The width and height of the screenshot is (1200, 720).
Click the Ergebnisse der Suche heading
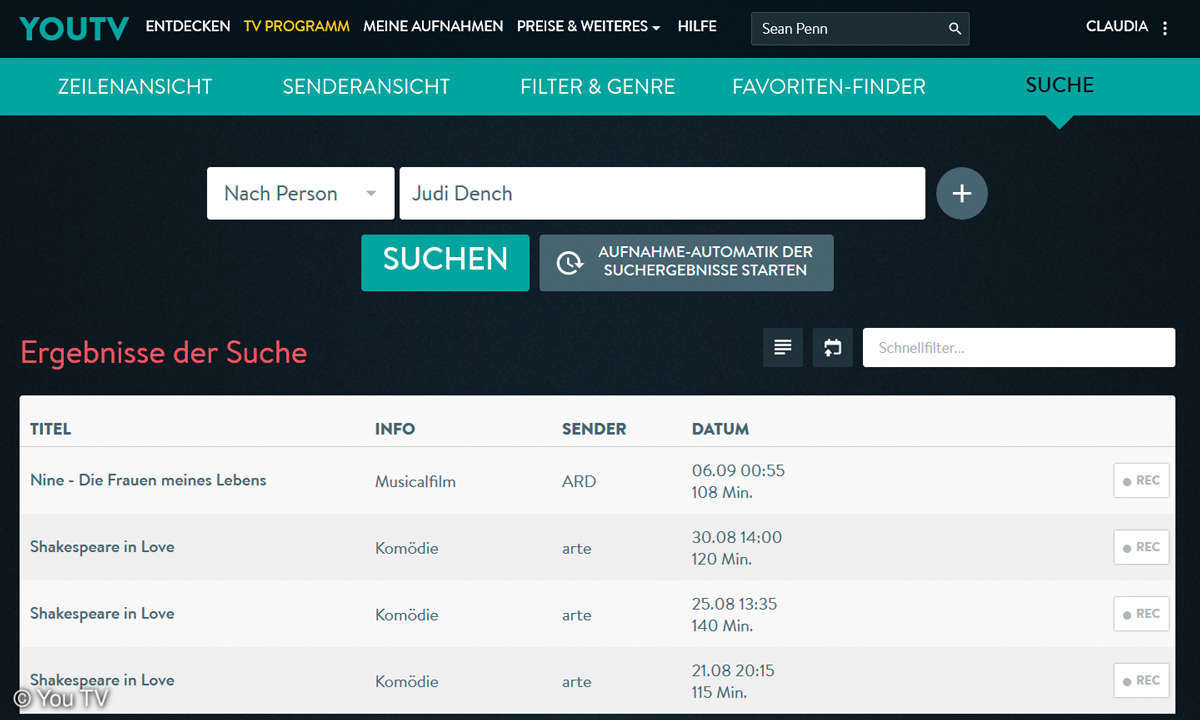[164, 352]
